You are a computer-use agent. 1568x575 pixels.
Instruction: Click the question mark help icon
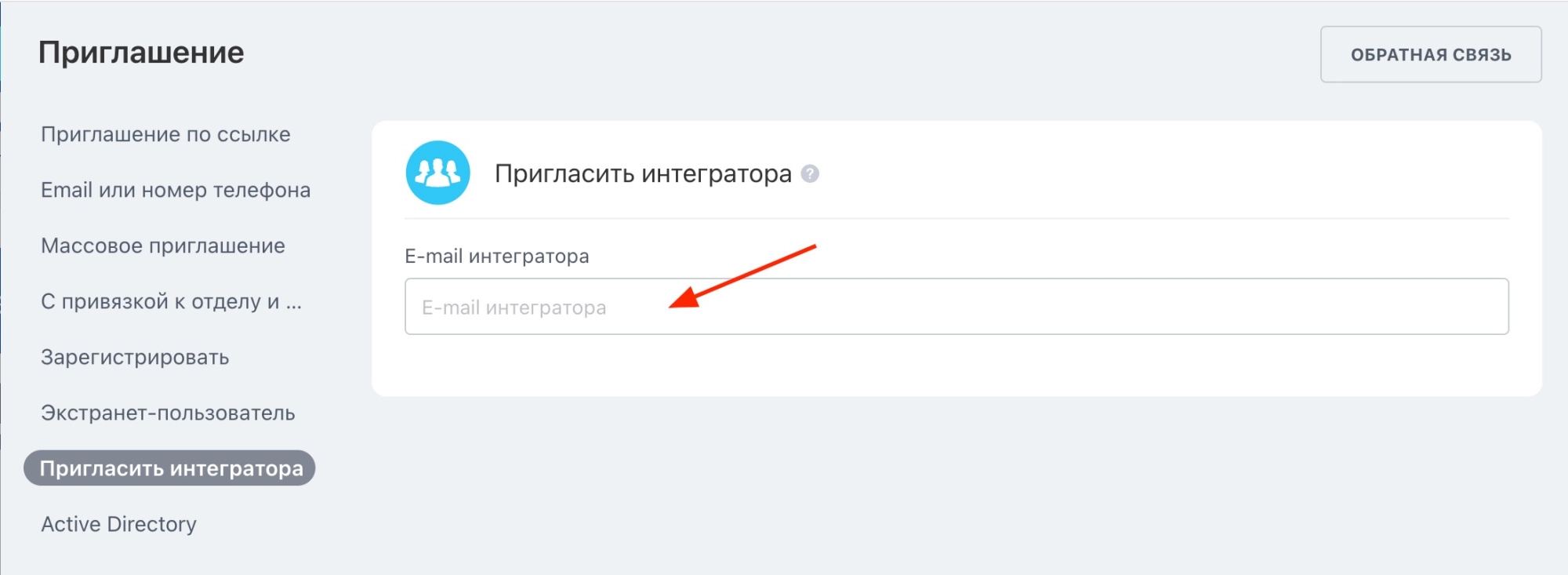[810, 173]
